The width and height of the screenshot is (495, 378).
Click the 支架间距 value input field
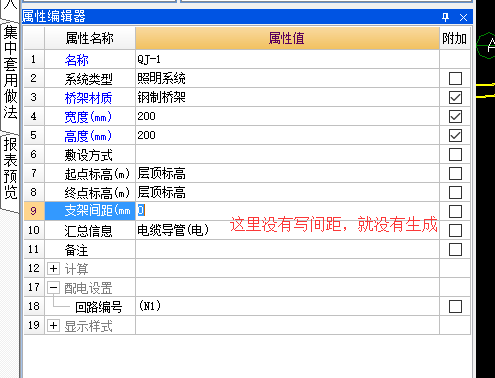pyautogui.click(x=287, y=211)
